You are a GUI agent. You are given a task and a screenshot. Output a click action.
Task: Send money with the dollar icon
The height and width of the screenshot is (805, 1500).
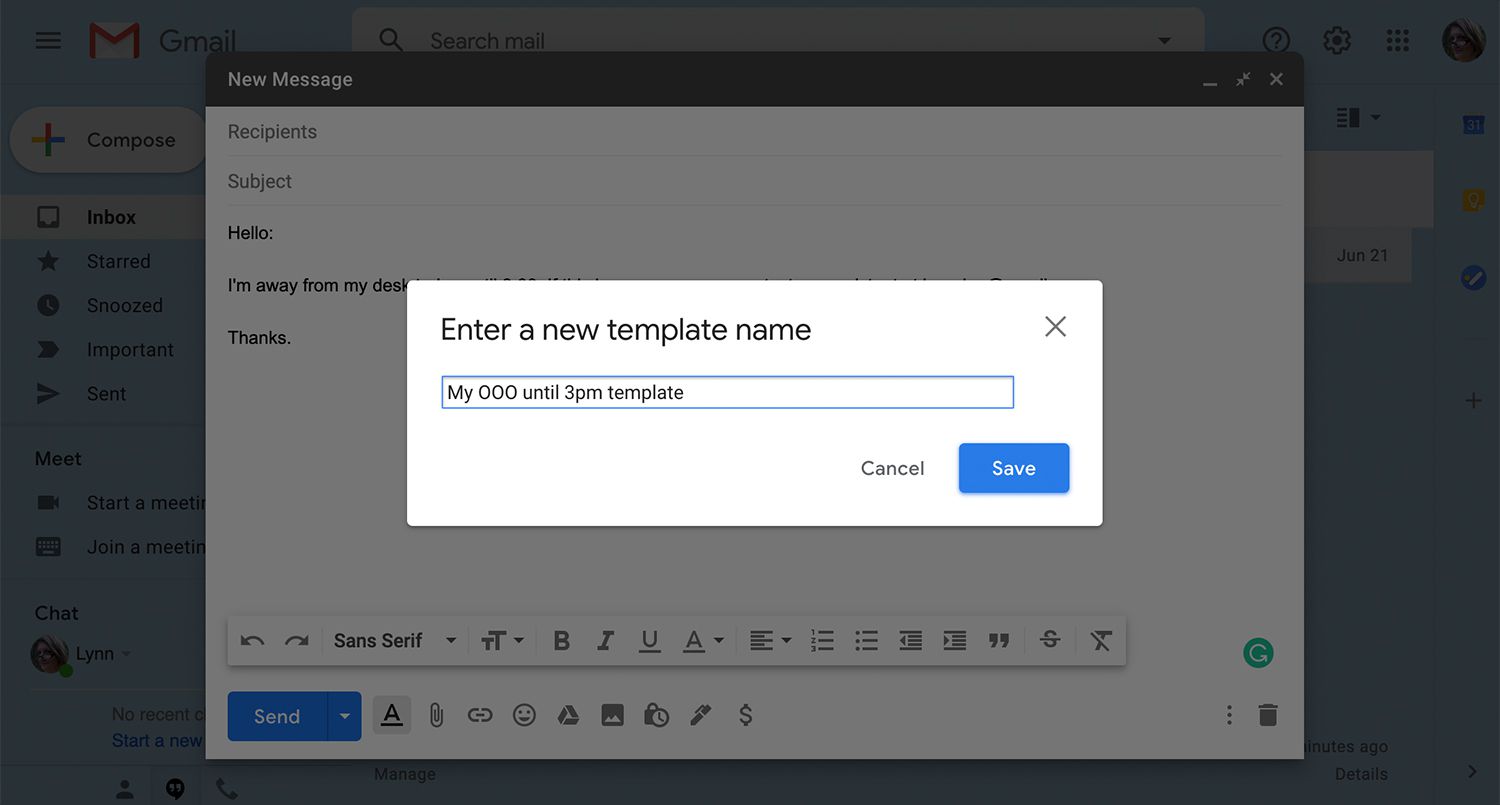click(745, 715)
